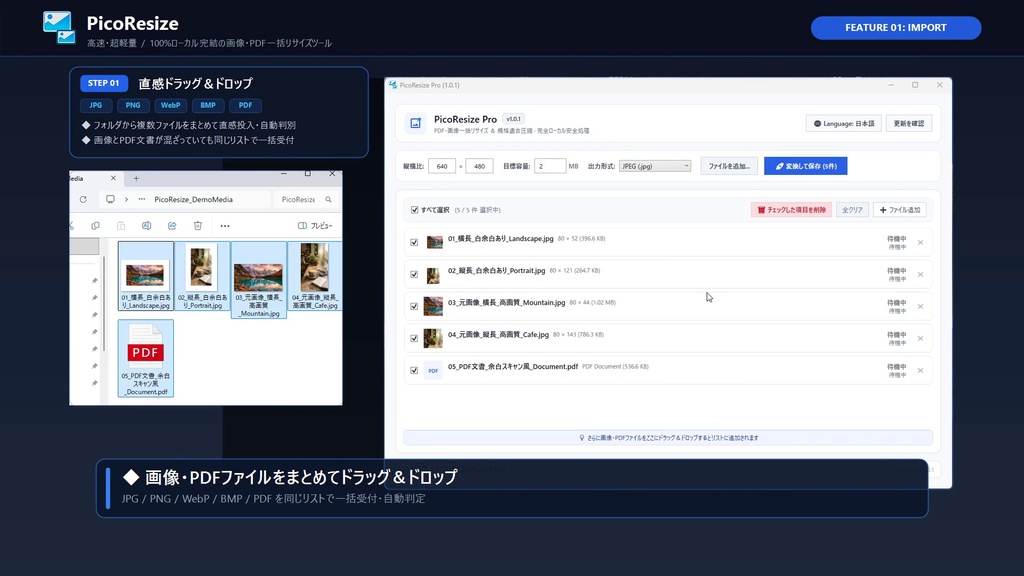The width and height of the screenshot is (1024, 576).
Task: Remove 04 Cafe.jpg with its X icon
Action: (x=920, y=338)
